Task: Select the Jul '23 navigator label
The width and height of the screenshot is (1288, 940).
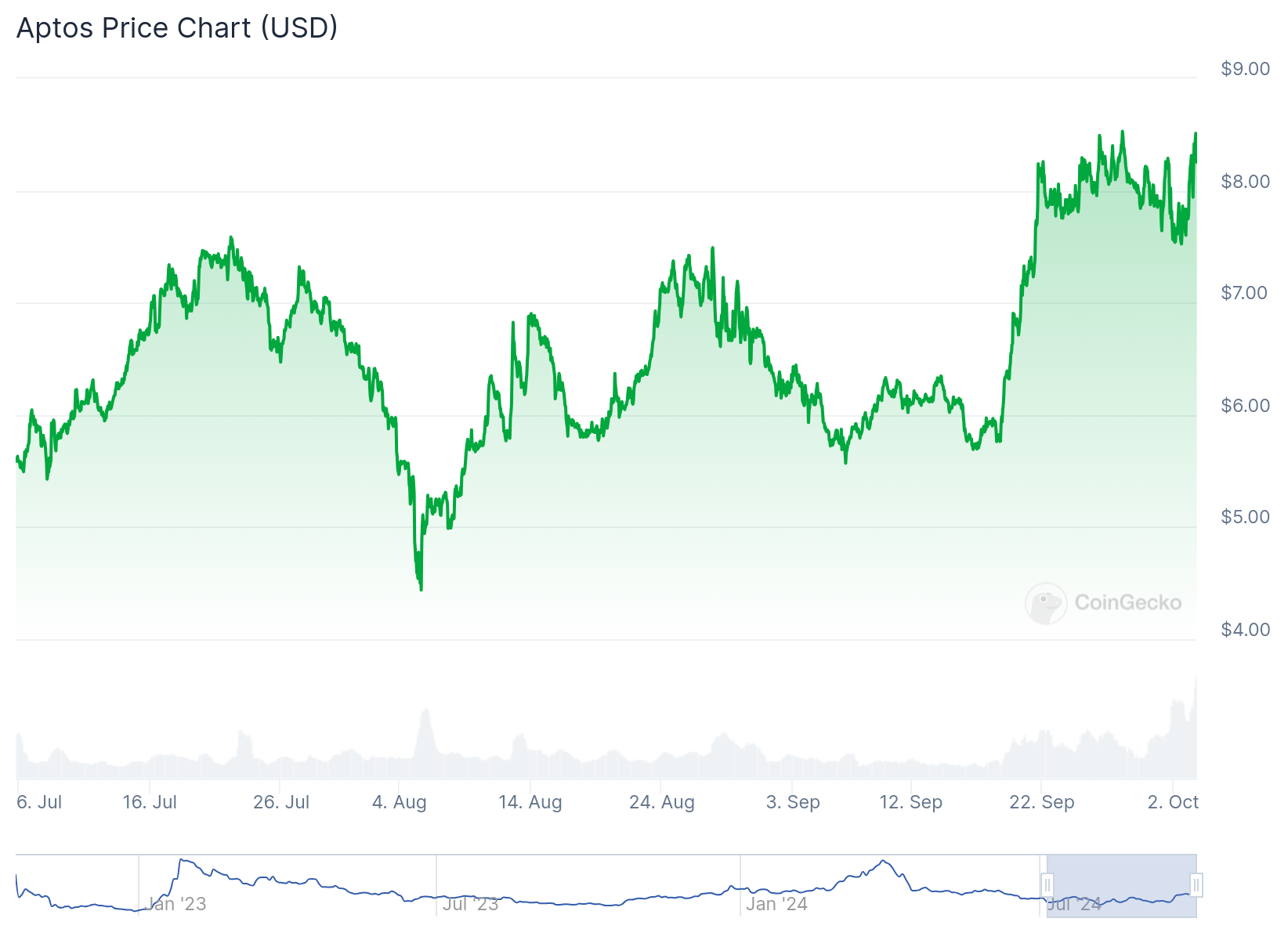Action: tap(470, 904)
